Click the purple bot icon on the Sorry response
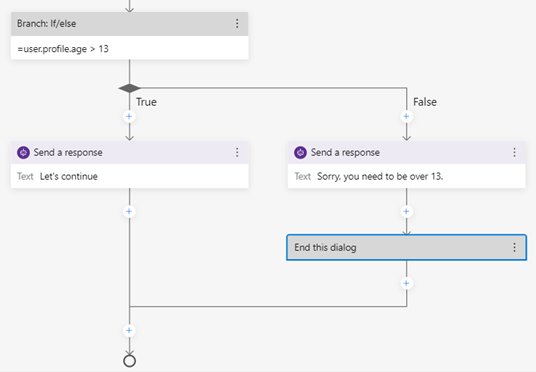 pyautogui.click(x=300, y=152)
